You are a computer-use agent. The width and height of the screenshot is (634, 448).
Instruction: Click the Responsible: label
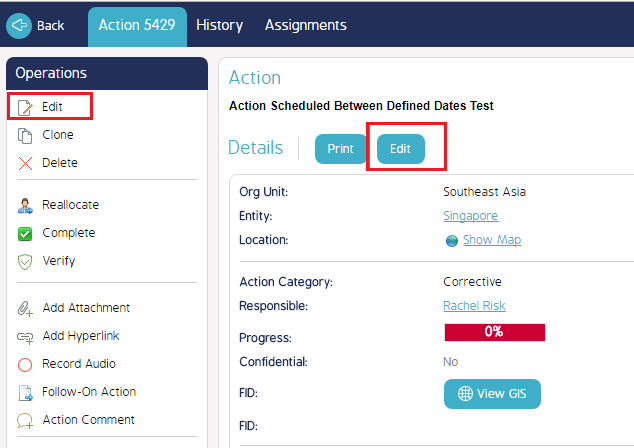[274, 306]
